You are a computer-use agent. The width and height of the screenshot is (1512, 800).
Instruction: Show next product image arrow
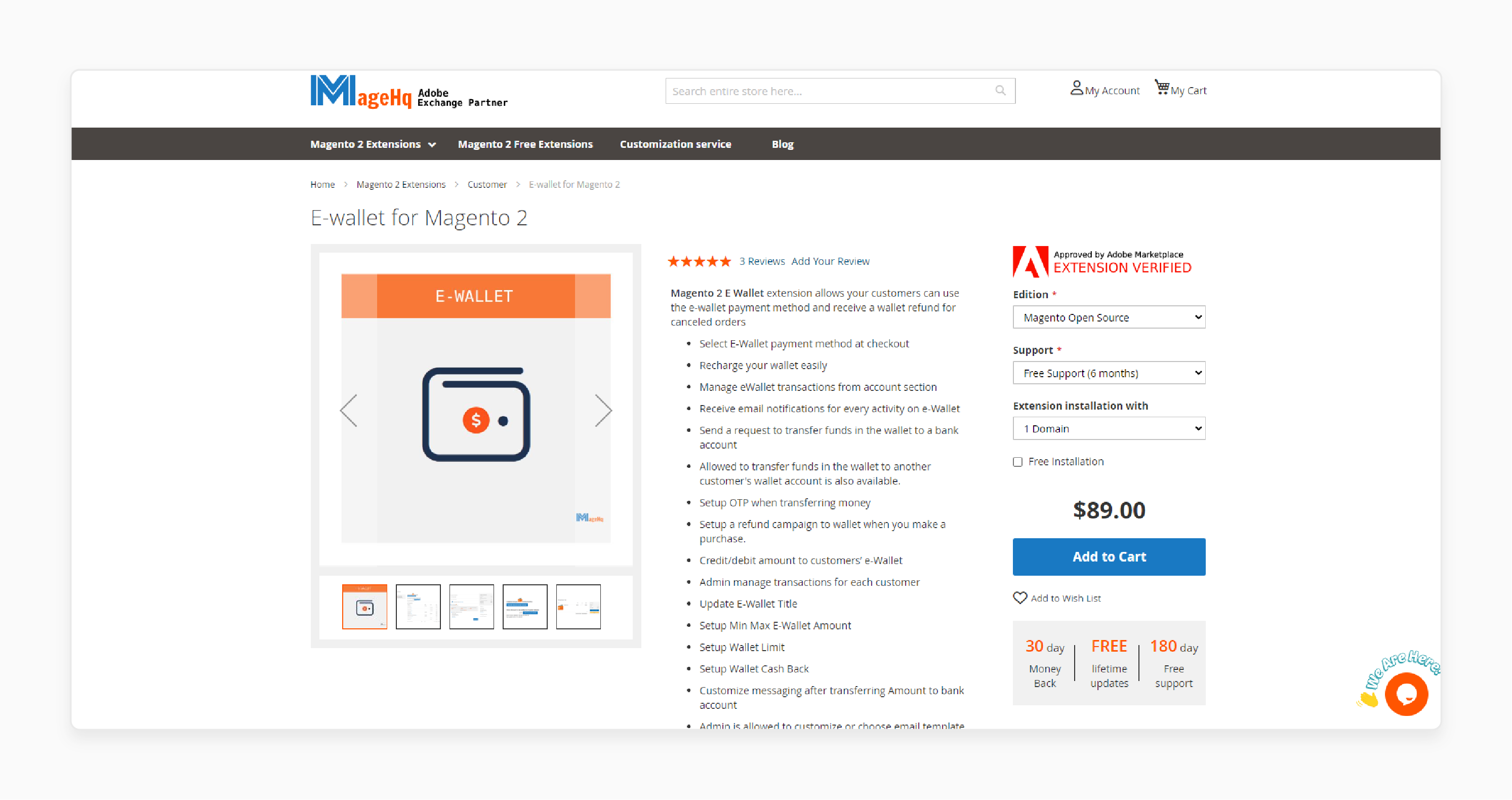603,410
